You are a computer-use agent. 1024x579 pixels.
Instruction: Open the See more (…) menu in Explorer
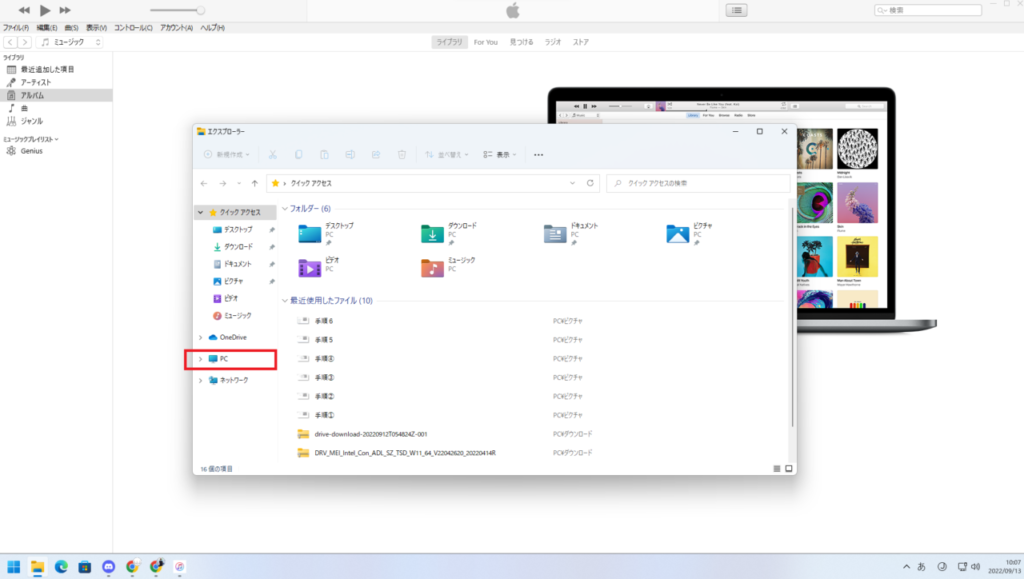click(x=538, y=155)
